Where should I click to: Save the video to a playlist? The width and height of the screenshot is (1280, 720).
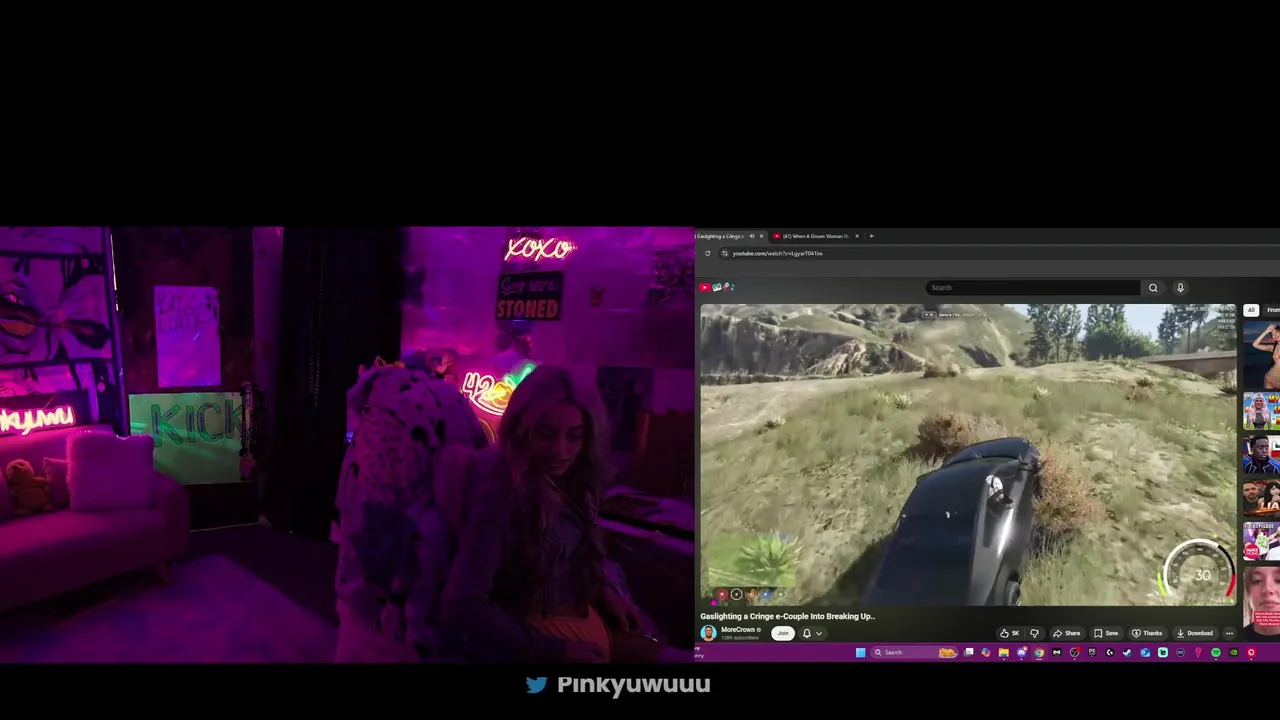1106,633
